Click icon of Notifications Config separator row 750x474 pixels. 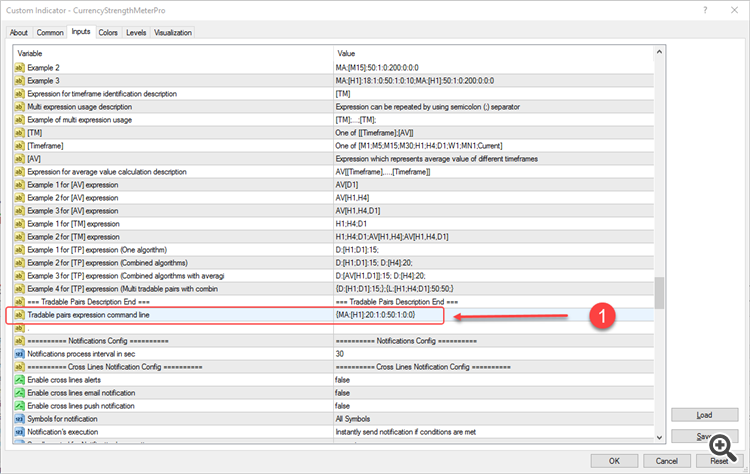tap(19, 341)
